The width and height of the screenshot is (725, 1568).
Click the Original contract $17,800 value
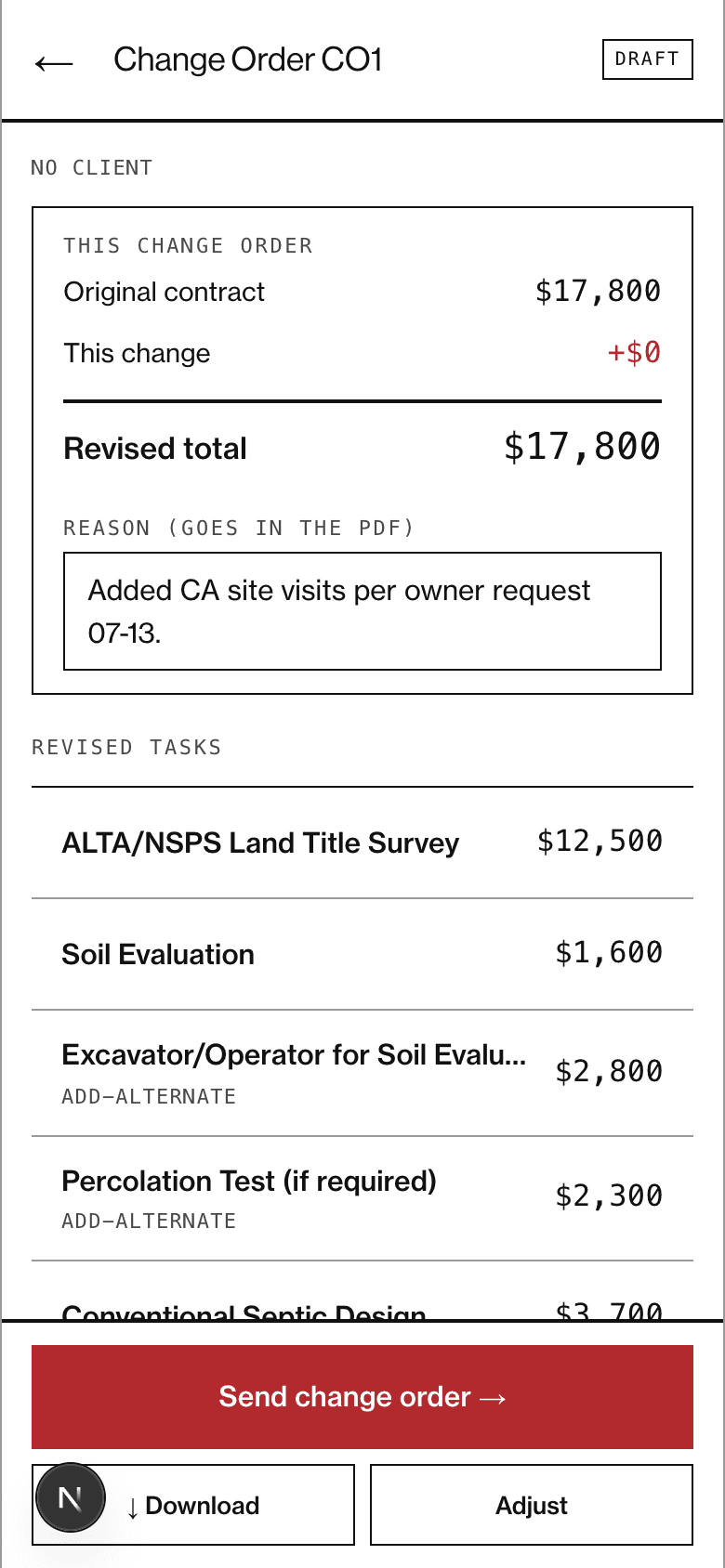[598, 292]
